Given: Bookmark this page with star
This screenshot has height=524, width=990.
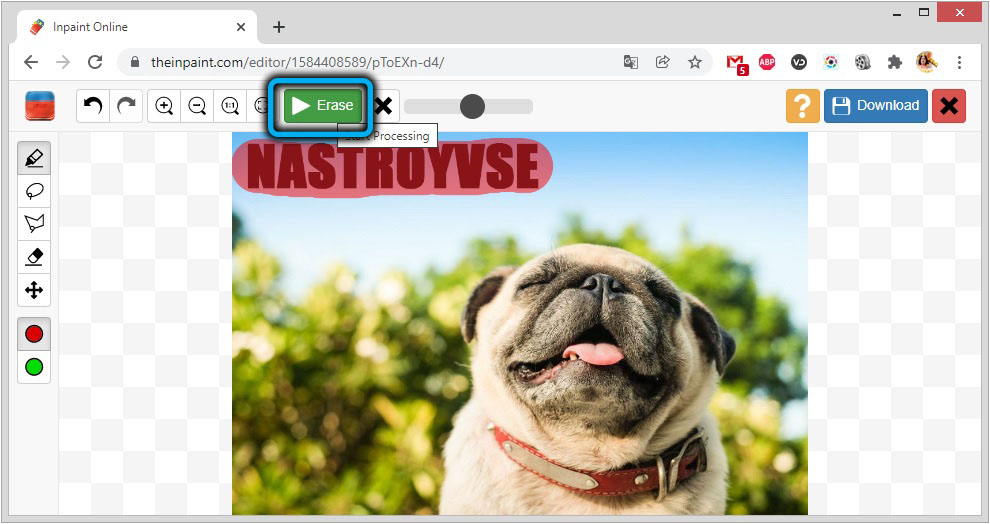Looking at the screenshot, I should coord(695,62).
